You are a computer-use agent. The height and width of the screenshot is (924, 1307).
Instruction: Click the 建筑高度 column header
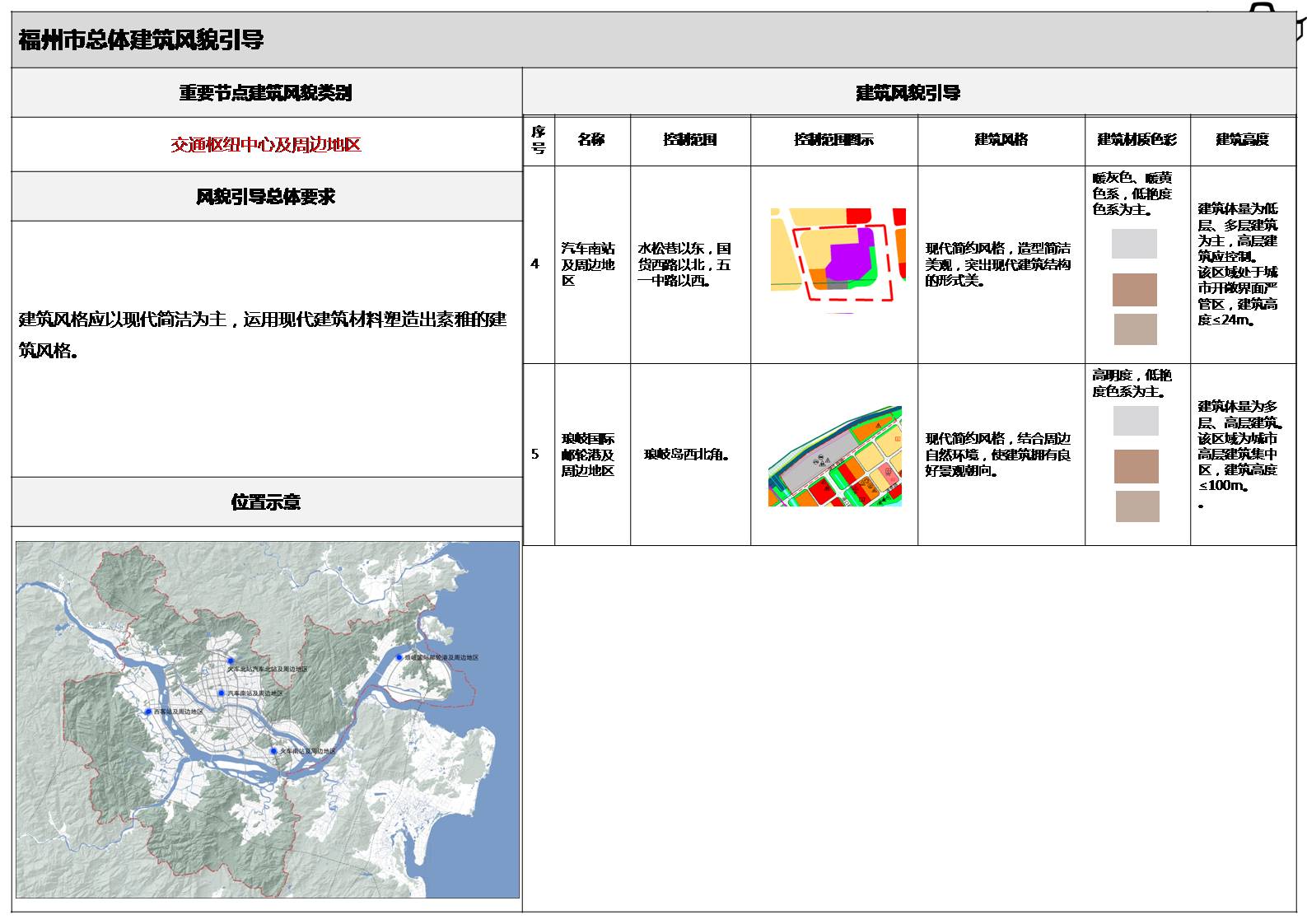1242,140
